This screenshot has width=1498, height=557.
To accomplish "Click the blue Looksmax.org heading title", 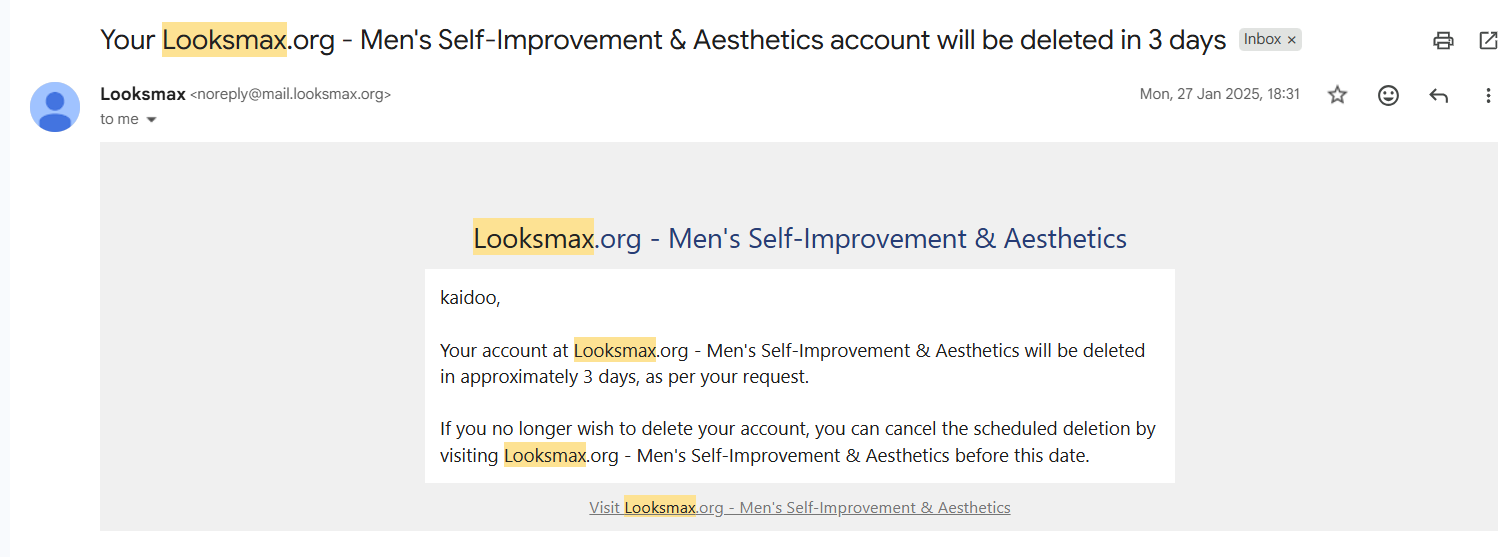I will pos(800,238).
